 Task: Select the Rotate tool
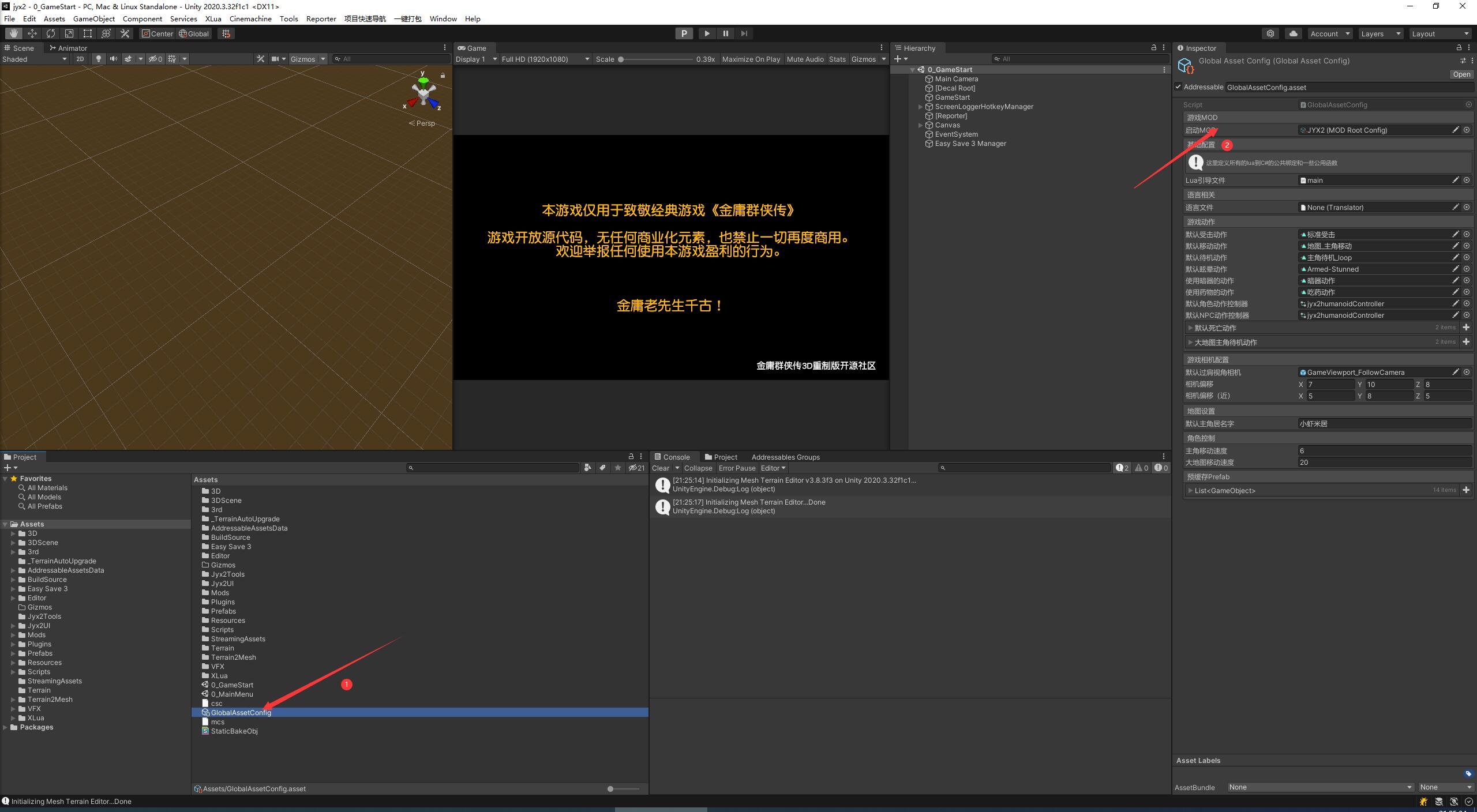(x=51, y=33)
